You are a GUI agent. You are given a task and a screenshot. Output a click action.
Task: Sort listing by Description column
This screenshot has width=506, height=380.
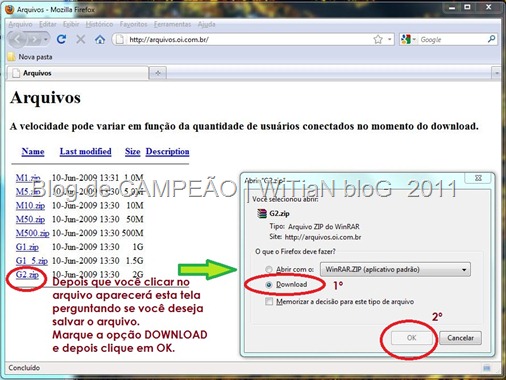pos(167,151)
